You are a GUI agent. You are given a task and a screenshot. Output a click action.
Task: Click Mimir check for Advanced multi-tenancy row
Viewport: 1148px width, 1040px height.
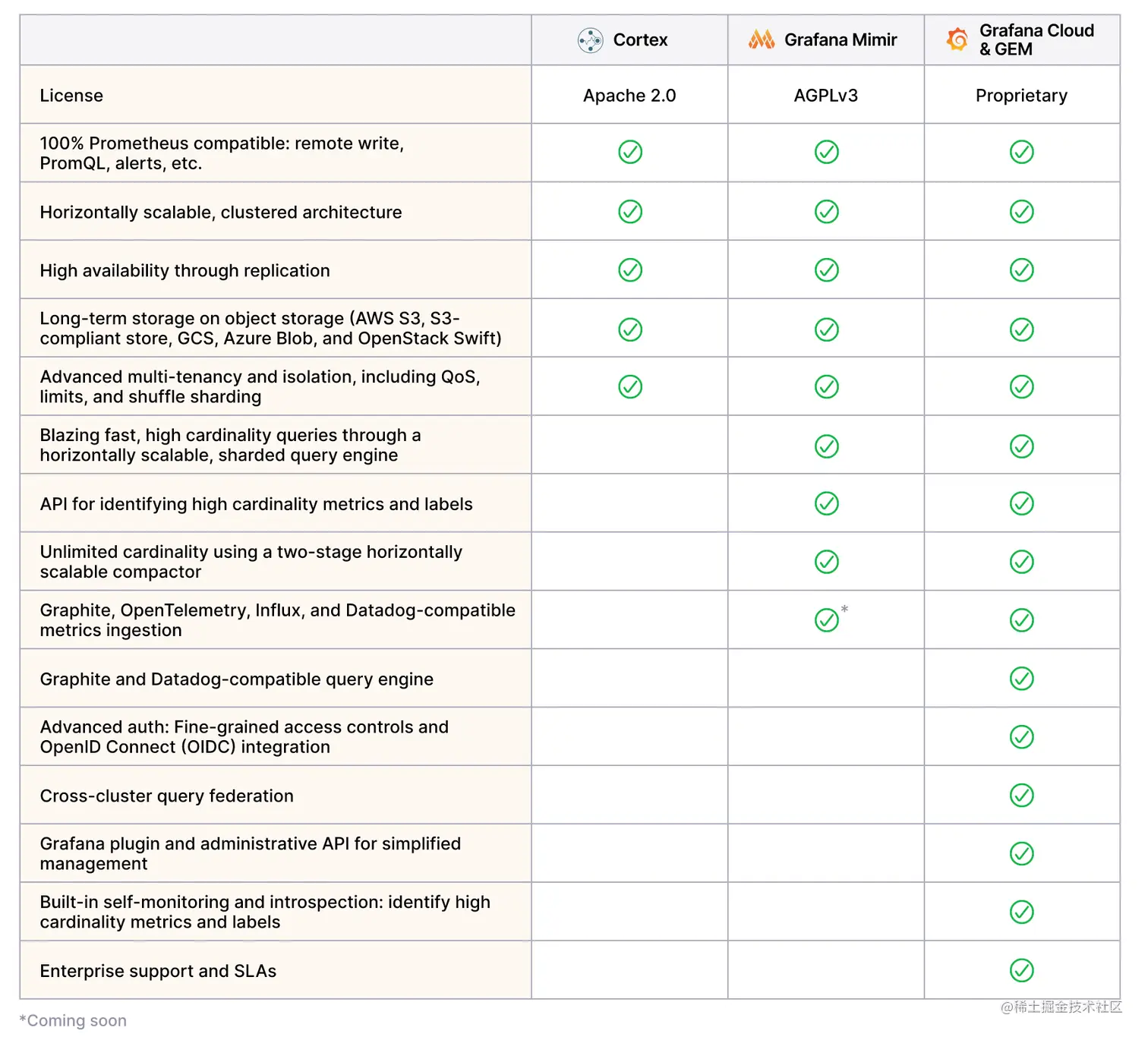pos(827,387)
